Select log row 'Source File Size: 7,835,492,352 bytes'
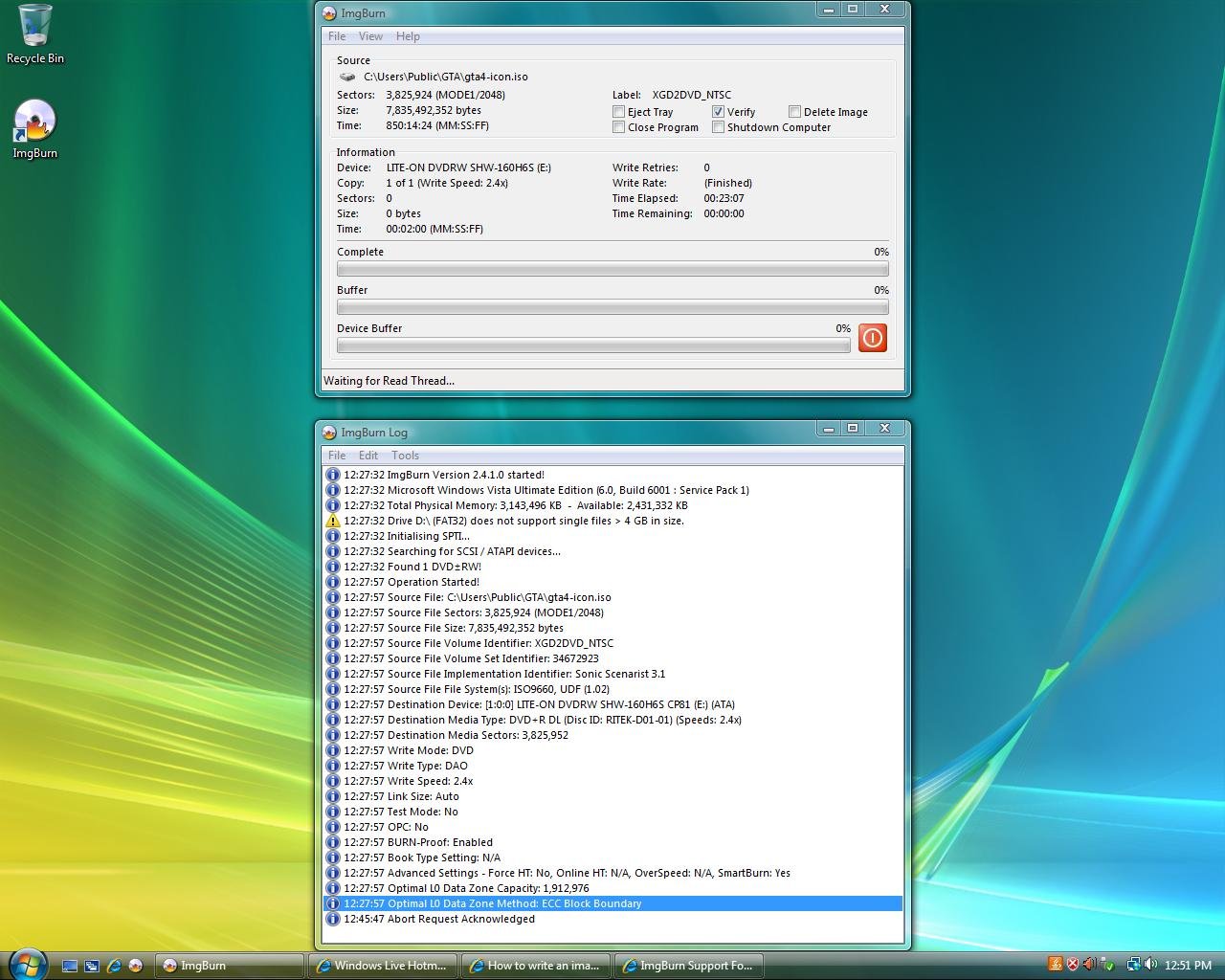This screenshot has width=1225, height=980. click(612, 628)
